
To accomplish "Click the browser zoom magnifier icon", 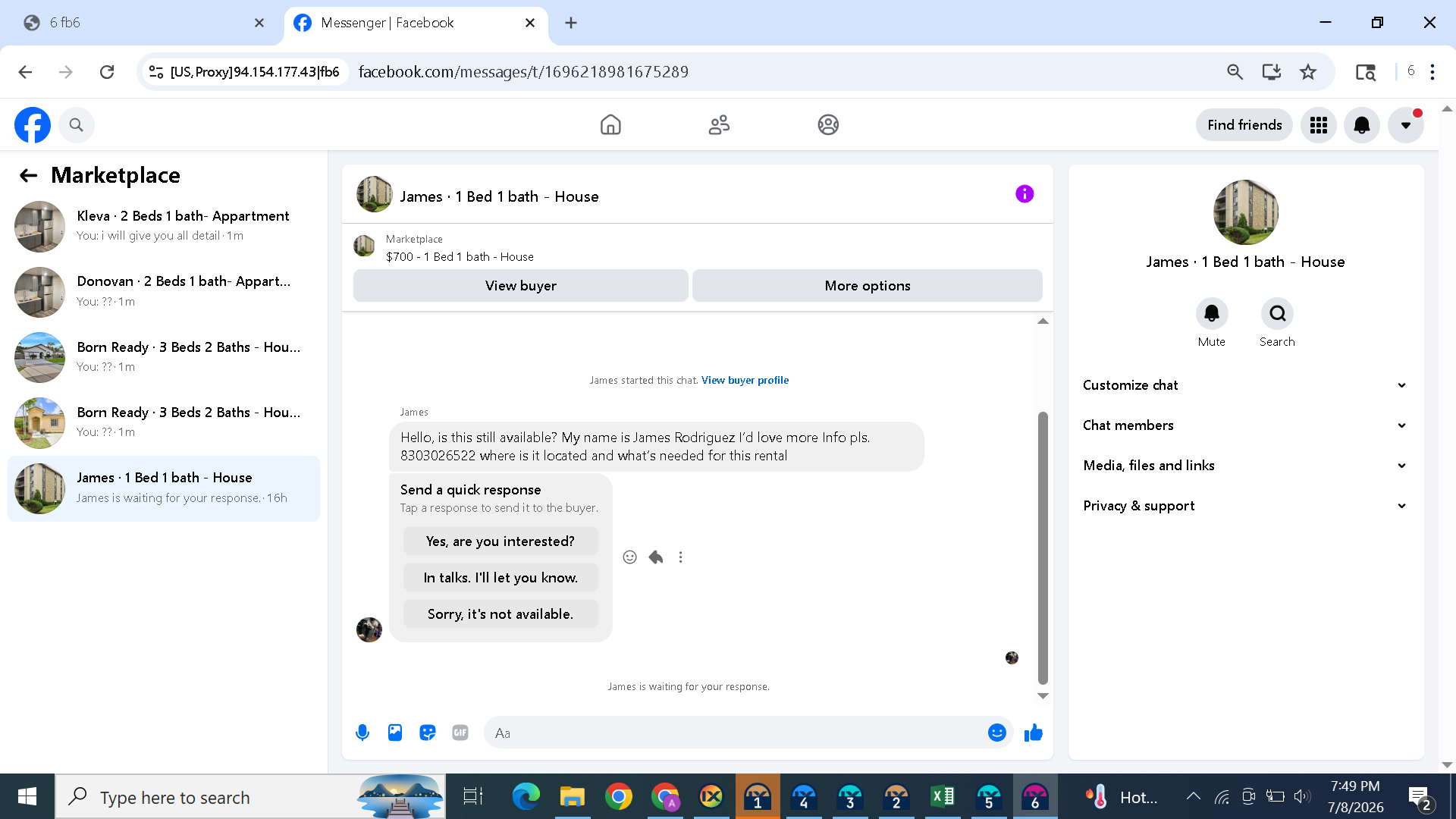I will 1235,72.
